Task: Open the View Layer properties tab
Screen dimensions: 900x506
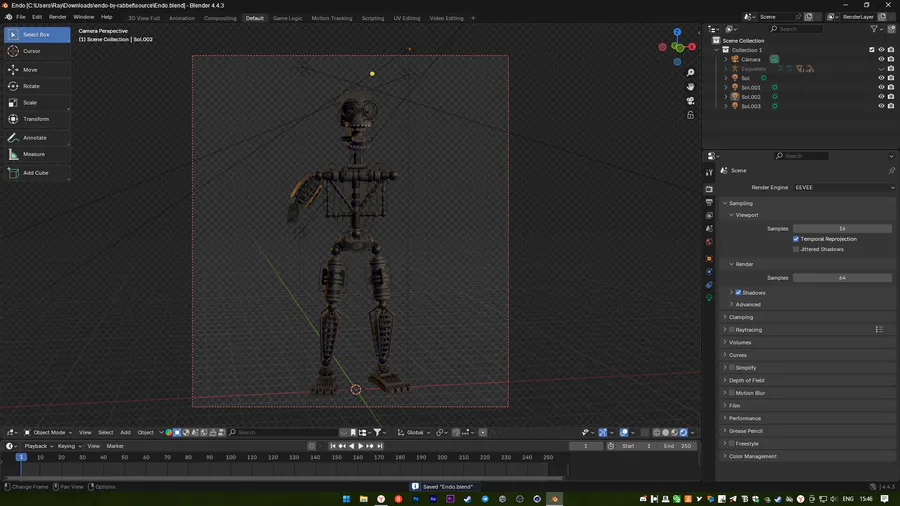Action: [x=709, y=215]
